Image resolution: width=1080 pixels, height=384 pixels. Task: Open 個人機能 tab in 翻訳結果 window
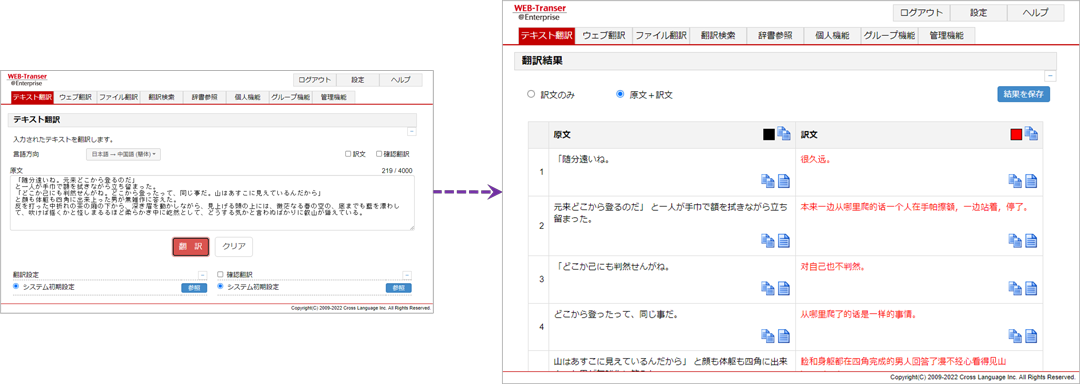point(832,36)
